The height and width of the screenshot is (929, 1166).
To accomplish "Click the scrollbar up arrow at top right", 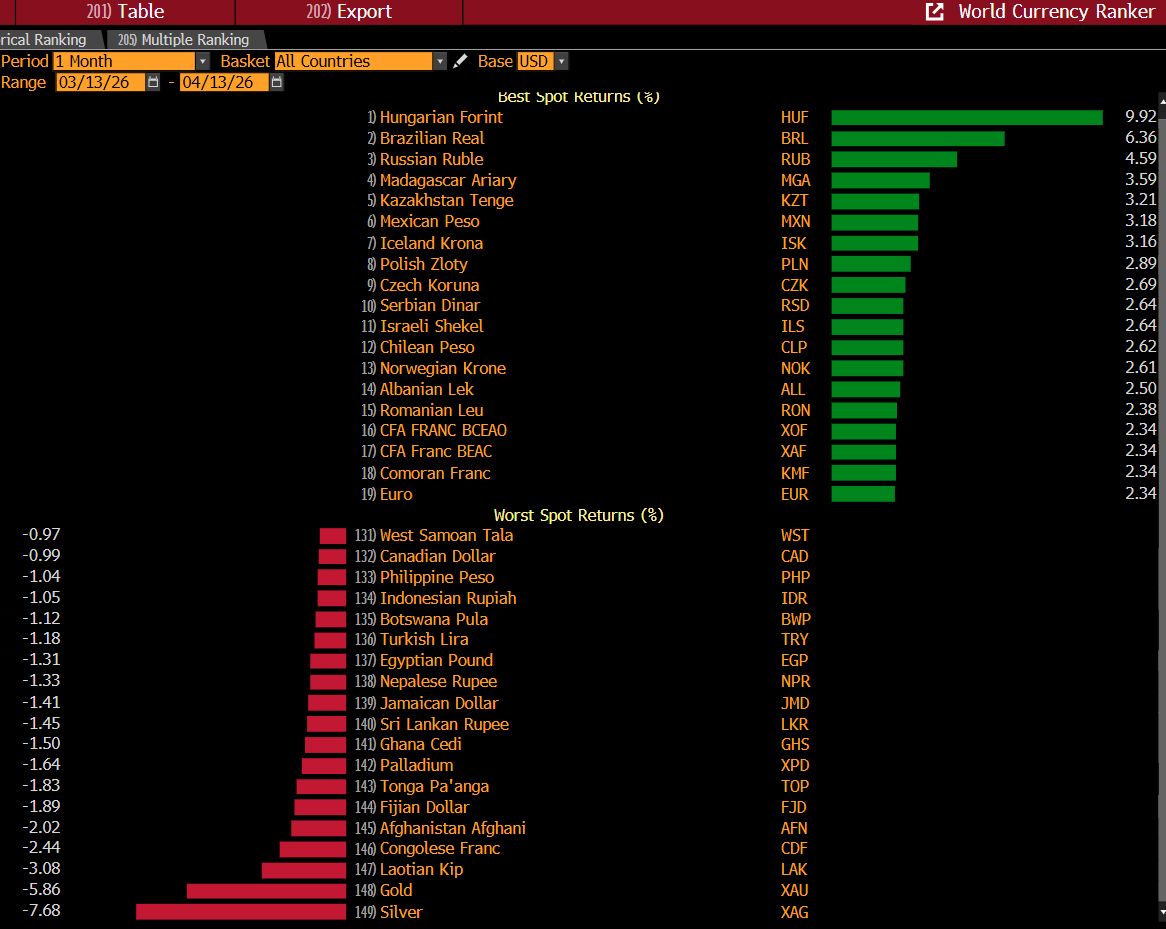I will [x=1161, y=100].
